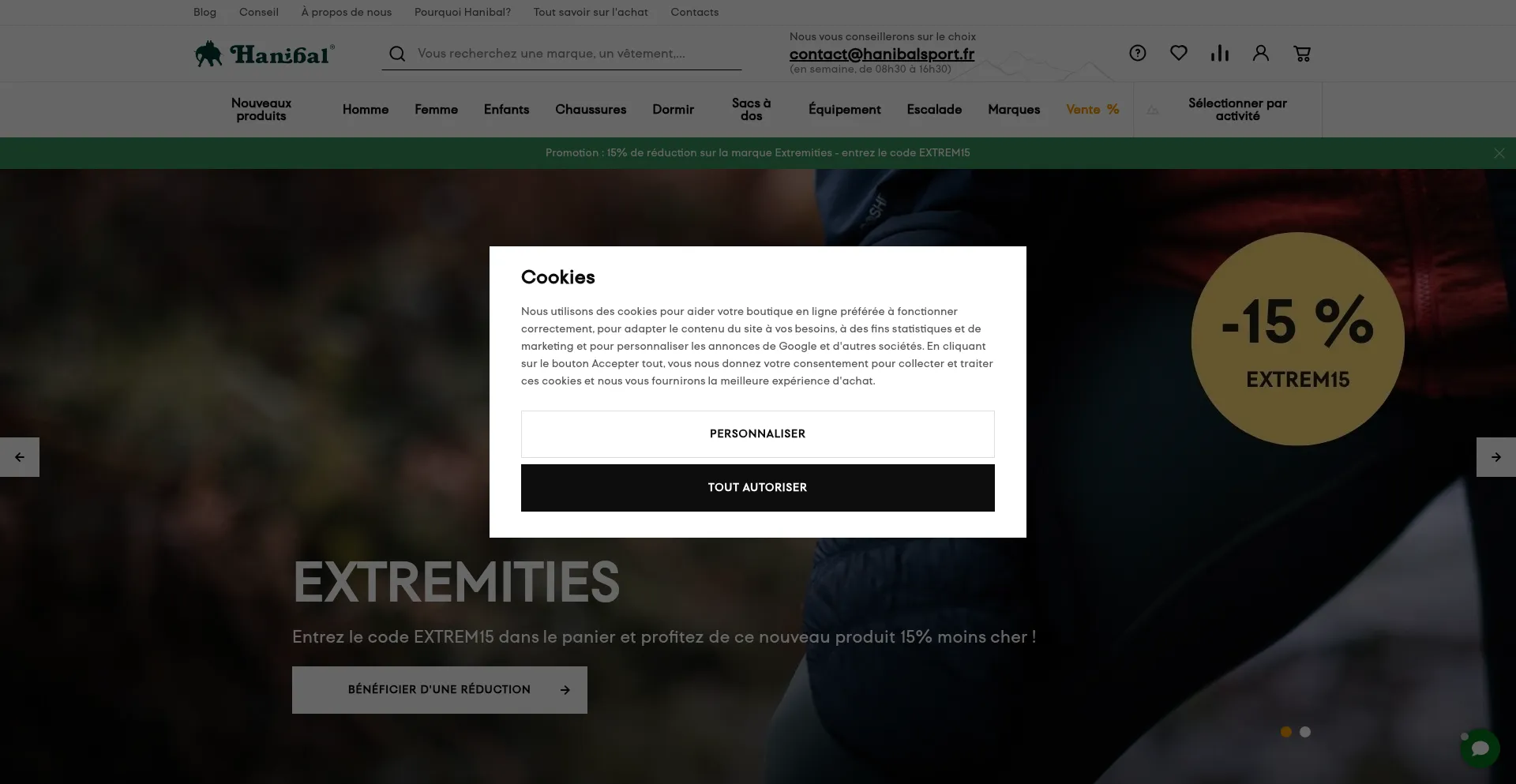Select the first orange carousel dot
Image resolution: width=1516 pixels, height=784 pixels.
[1286, 732]
